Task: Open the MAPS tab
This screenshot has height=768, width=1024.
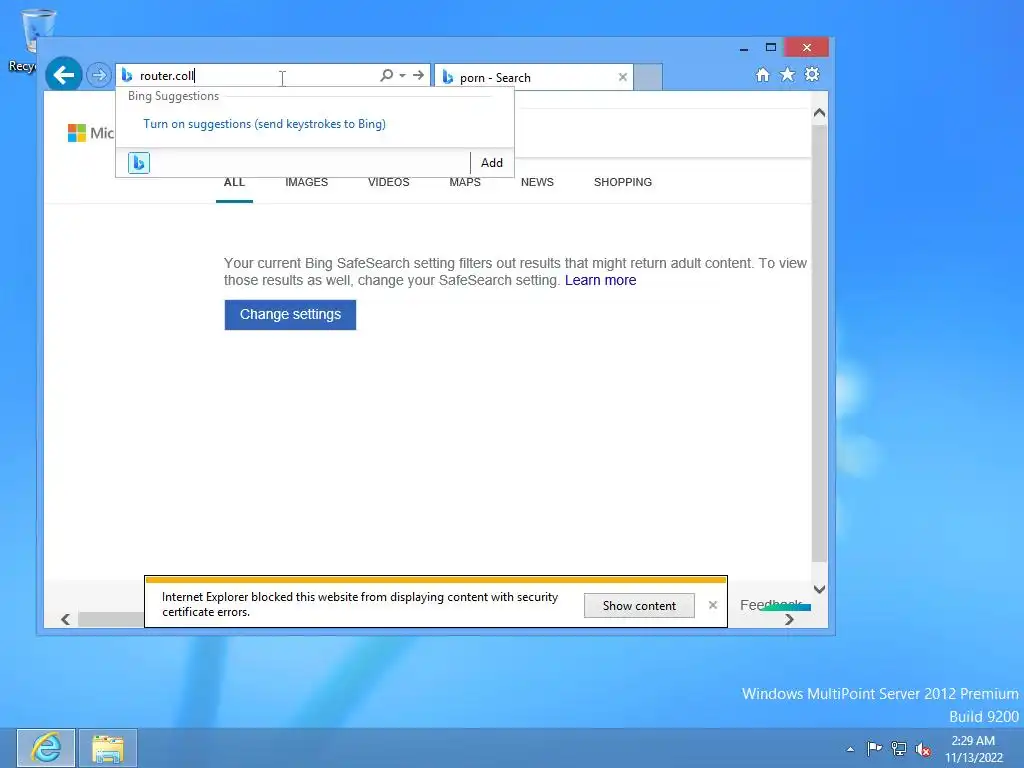Action: [x=465, y=182]
